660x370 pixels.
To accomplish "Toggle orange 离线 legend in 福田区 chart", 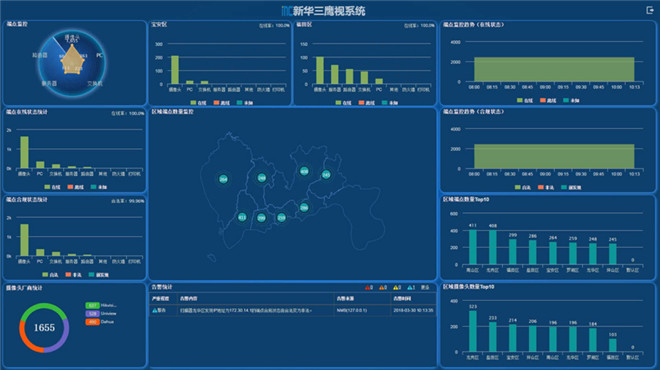I will (x=367, y=103).
